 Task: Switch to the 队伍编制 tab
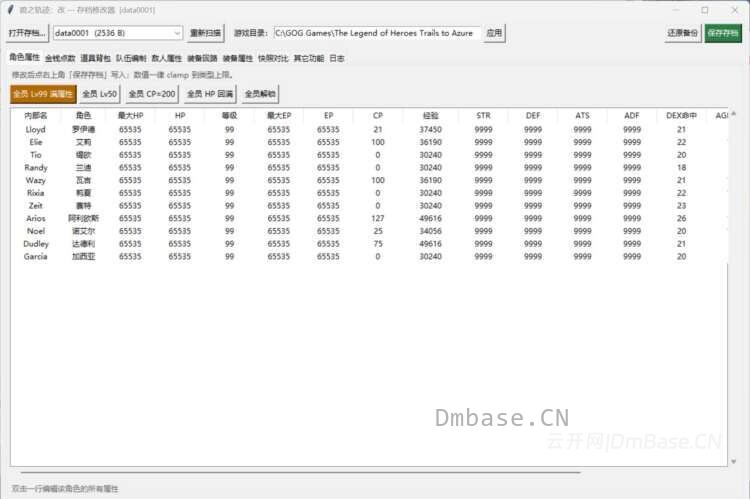131,58
